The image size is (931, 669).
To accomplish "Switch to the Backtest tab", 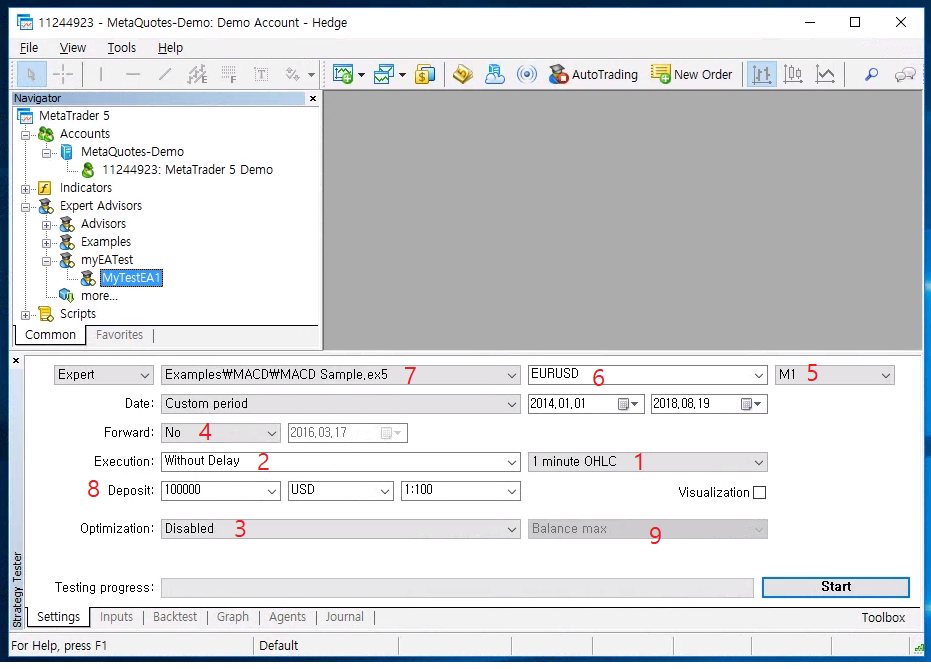I will 175,617.
